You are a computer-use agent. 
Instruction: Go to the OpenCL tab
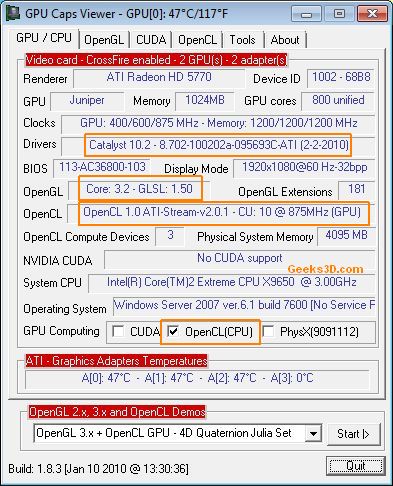tap(197, 40)
